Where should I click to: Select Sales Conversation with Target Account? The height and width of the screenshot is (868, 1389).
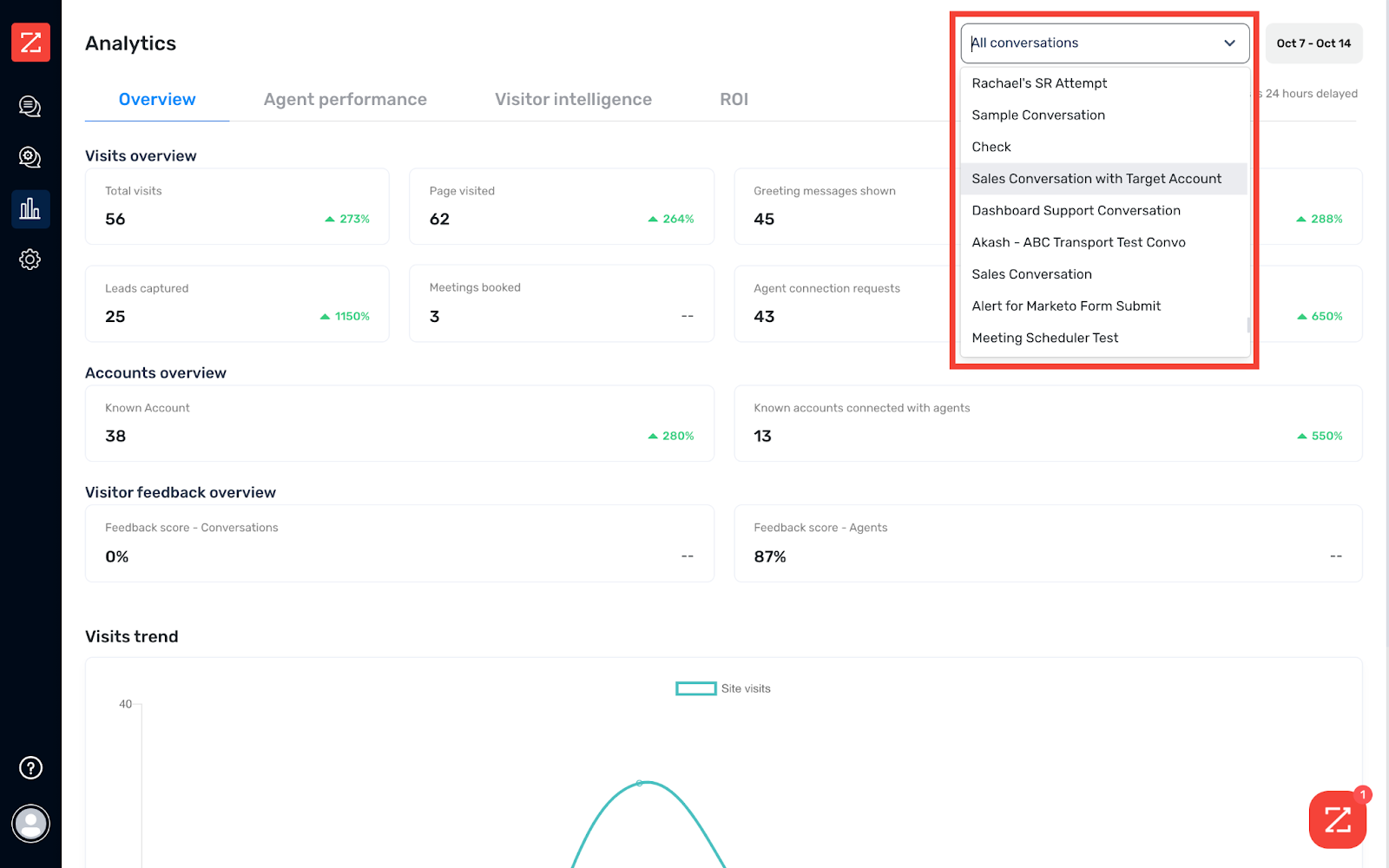[1104, 179]
